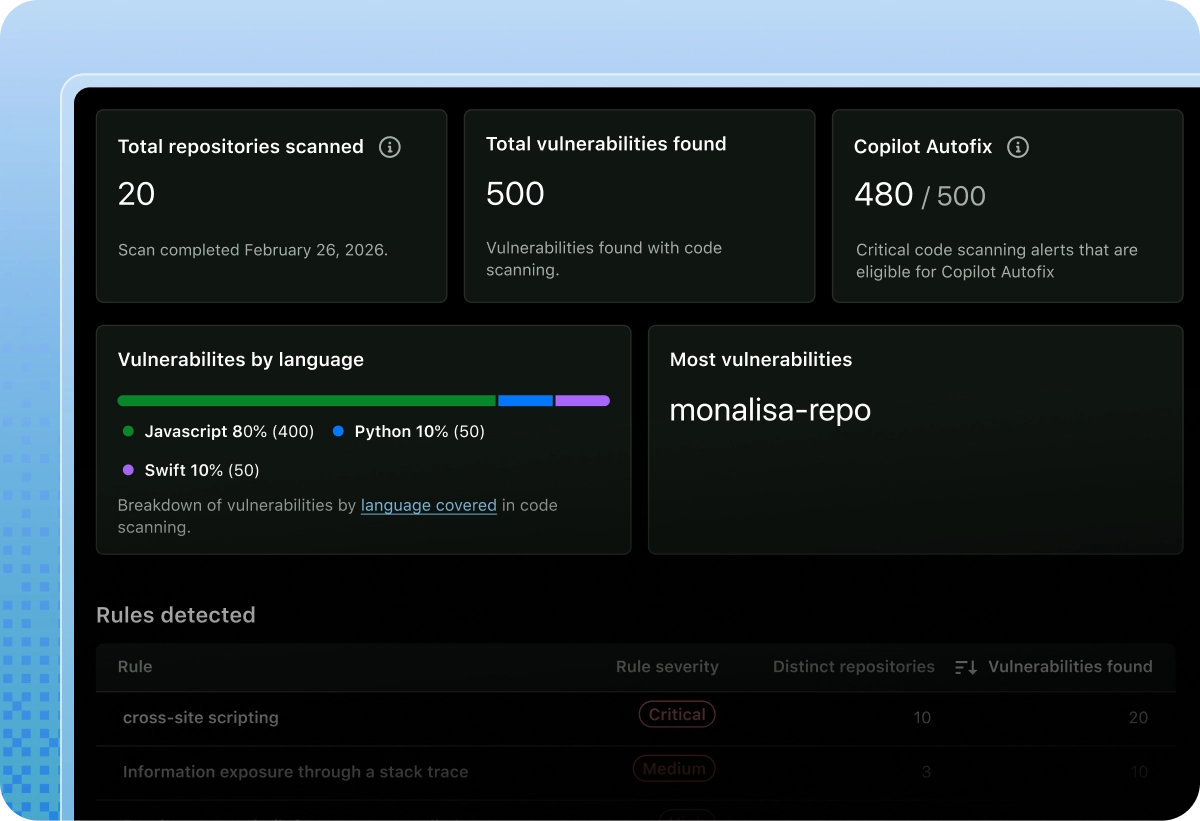Click the purple Swift legend dot
The width and height of the screenshot is (1200, 821).
tap(128, 470)
